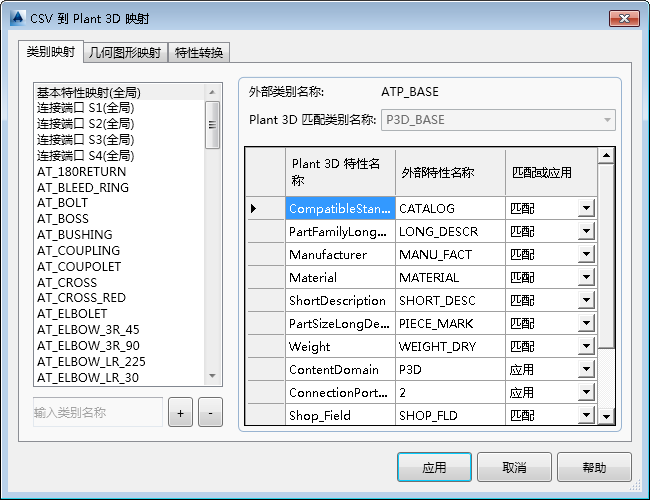Click the 匹配或应用 column header
This screenshot has width=650, height=500.
click(551, 172)
